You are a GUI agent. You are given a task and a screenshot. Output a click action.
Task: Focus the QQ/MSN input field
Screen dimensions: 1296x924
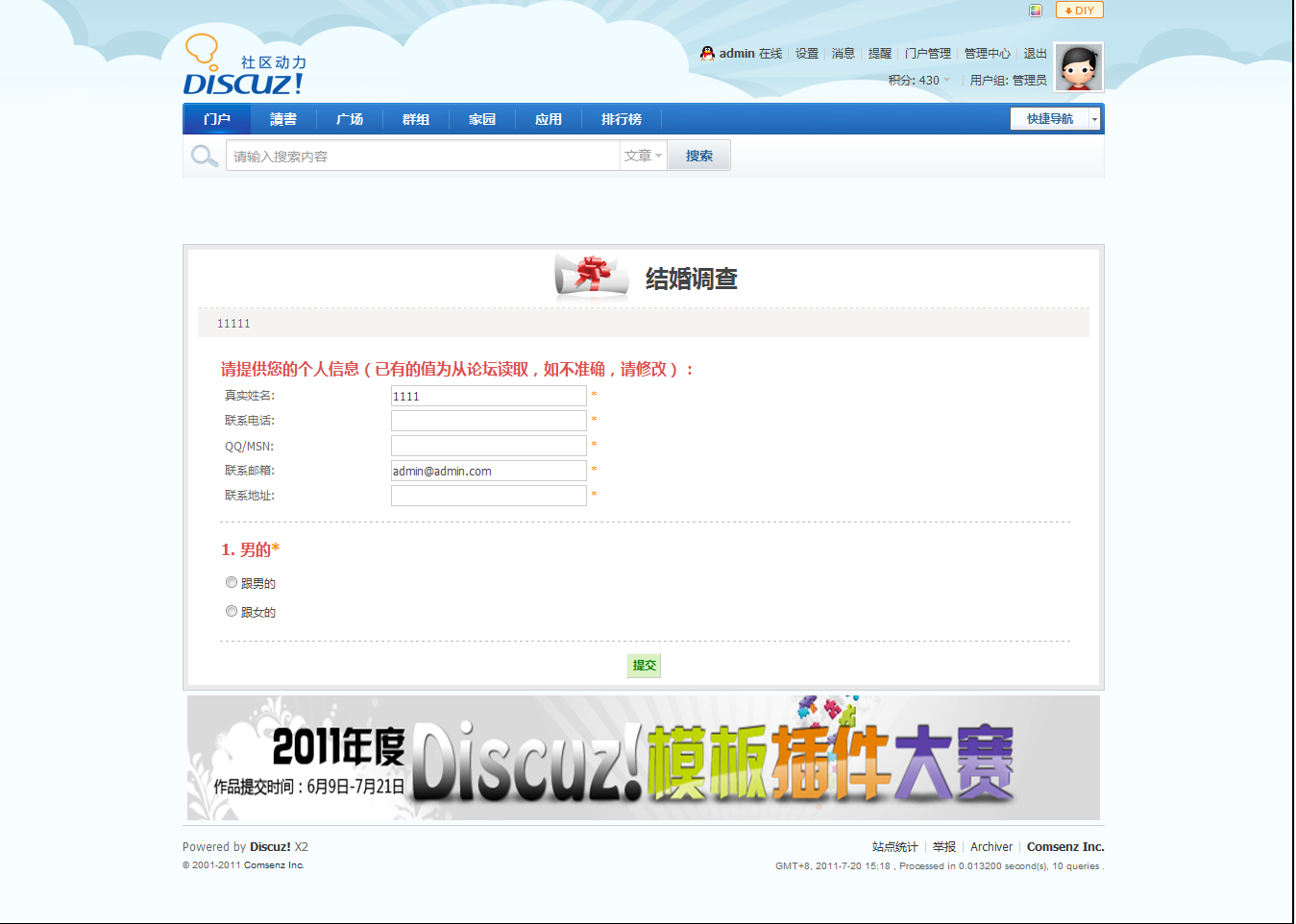pyautogui.click(x=489, y=446)
